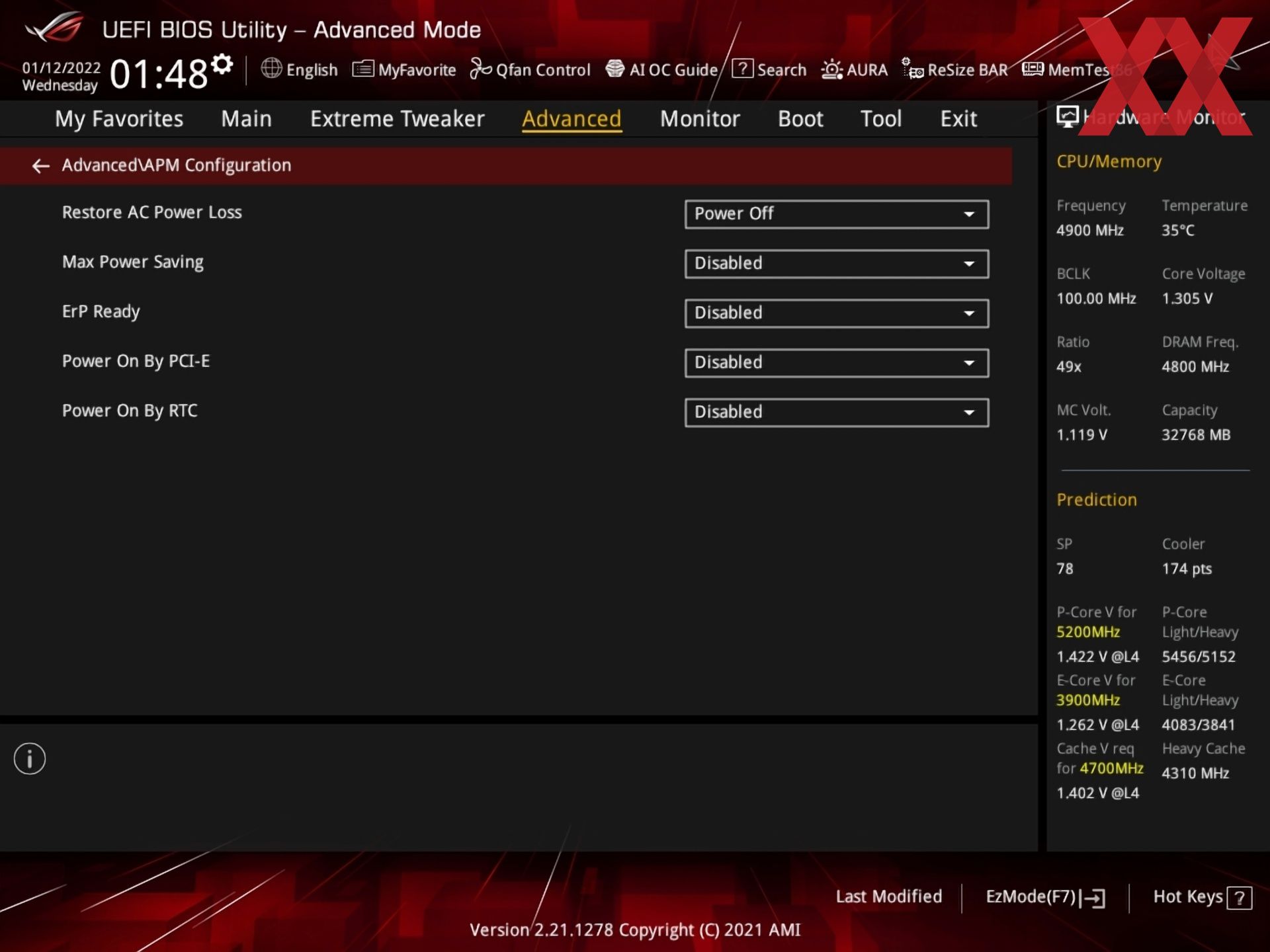Switch to the Monitor tab

coord(699,119)
